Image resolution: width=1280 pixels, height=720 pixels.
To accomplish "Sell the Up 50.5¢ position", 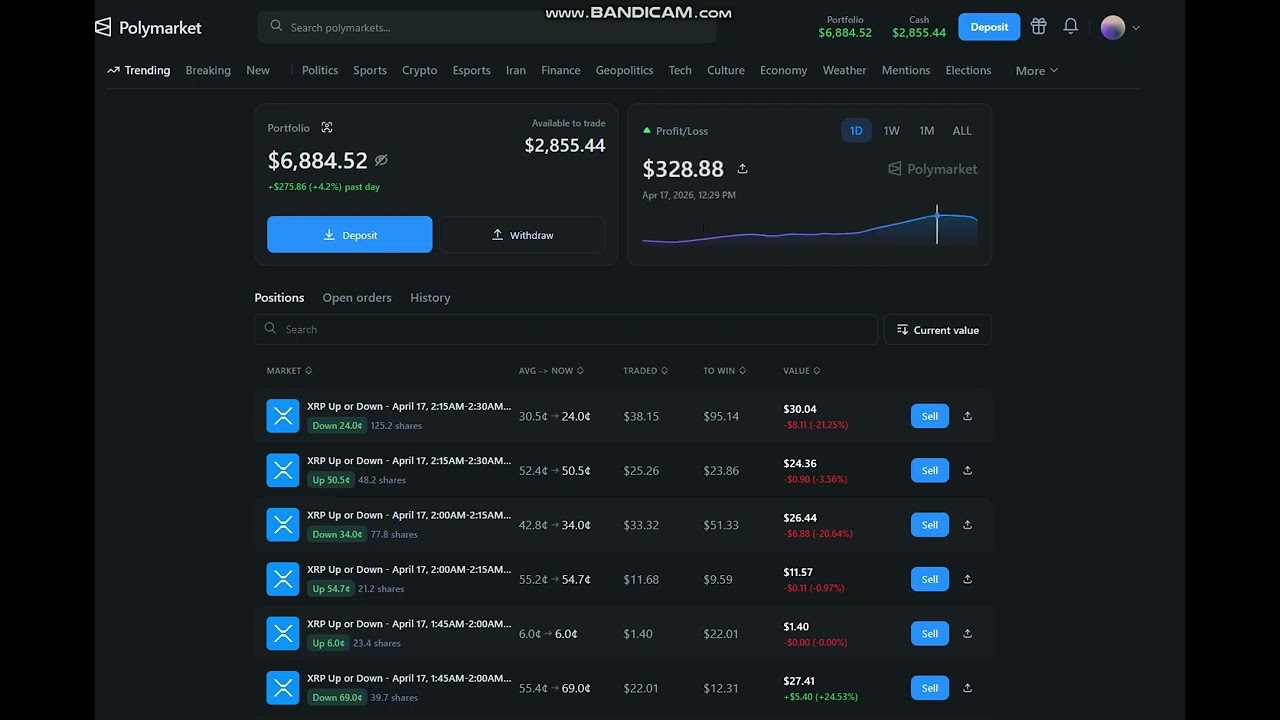I will [x=930, y=470].
